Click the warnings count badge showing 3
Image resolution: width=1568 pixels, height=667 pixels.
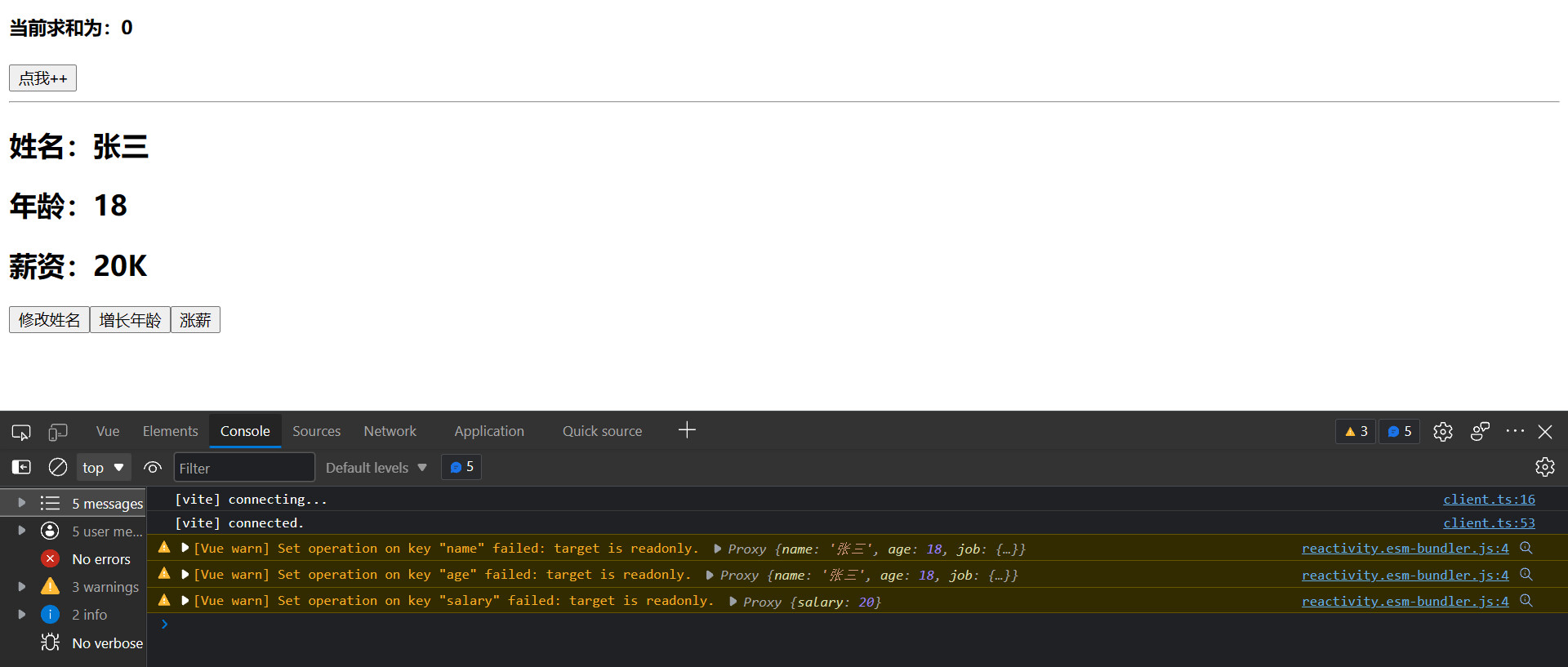(x=1356, y=432)
